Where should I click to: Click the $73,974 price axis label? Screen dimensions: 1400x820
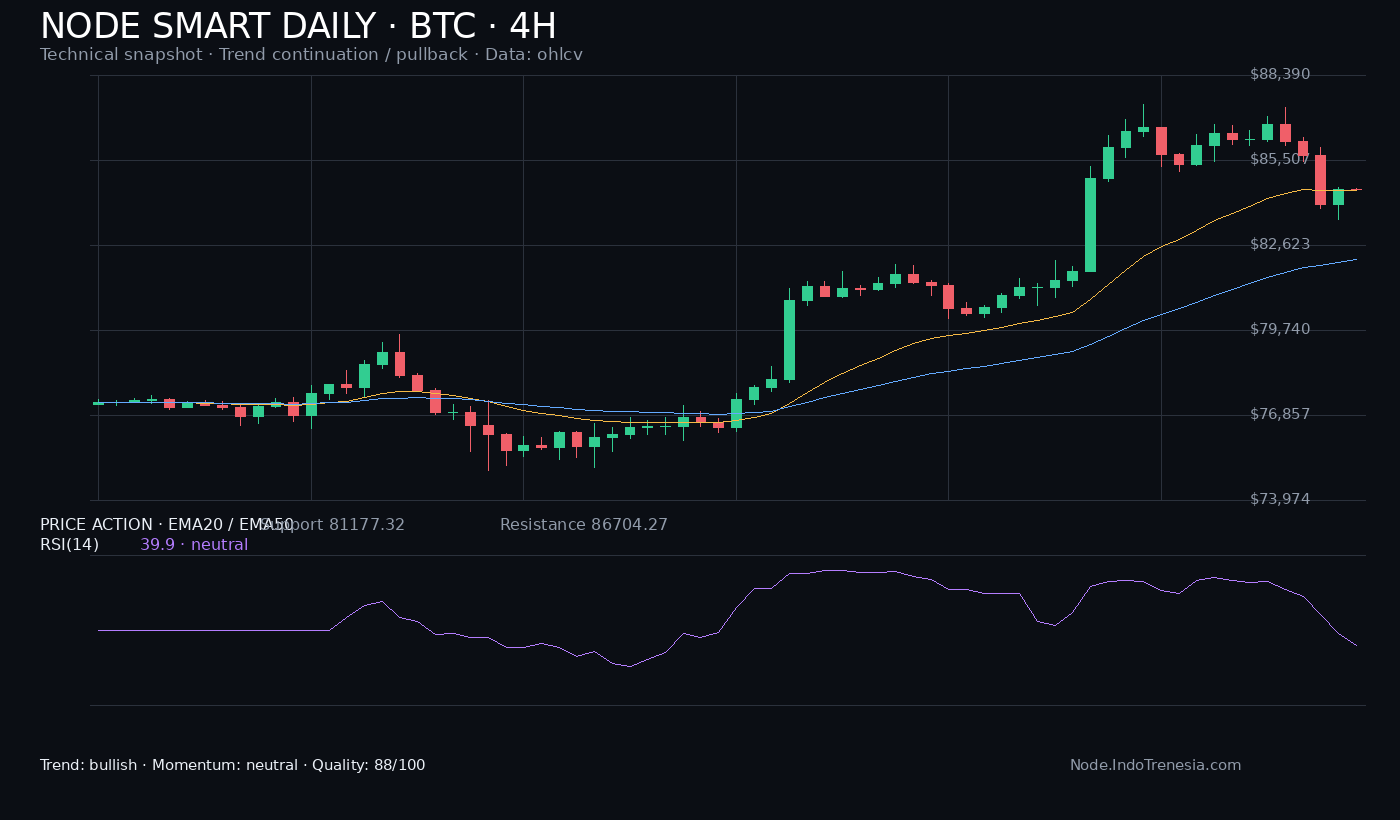(1280, 500)
